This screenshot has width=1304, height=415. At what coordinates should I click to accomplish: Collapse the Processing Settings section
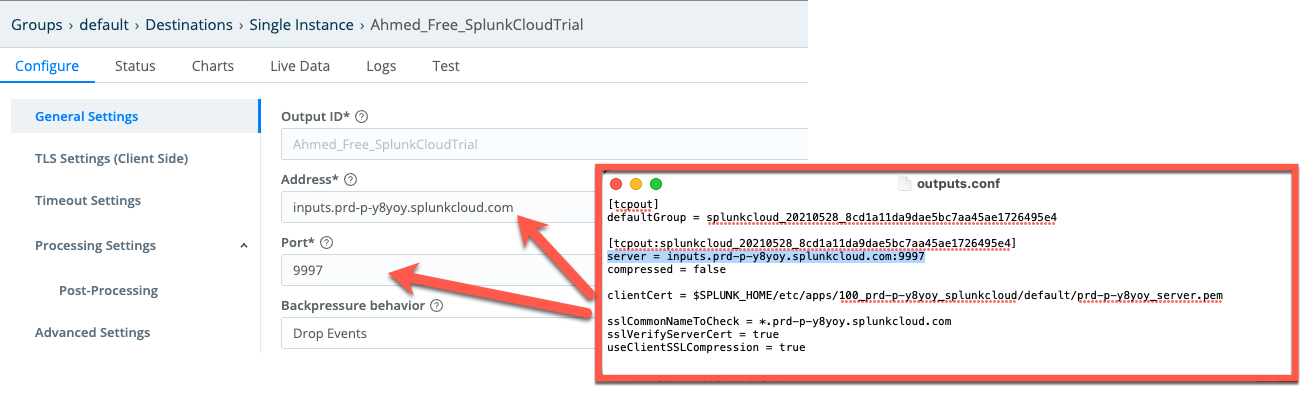point(244,245)
